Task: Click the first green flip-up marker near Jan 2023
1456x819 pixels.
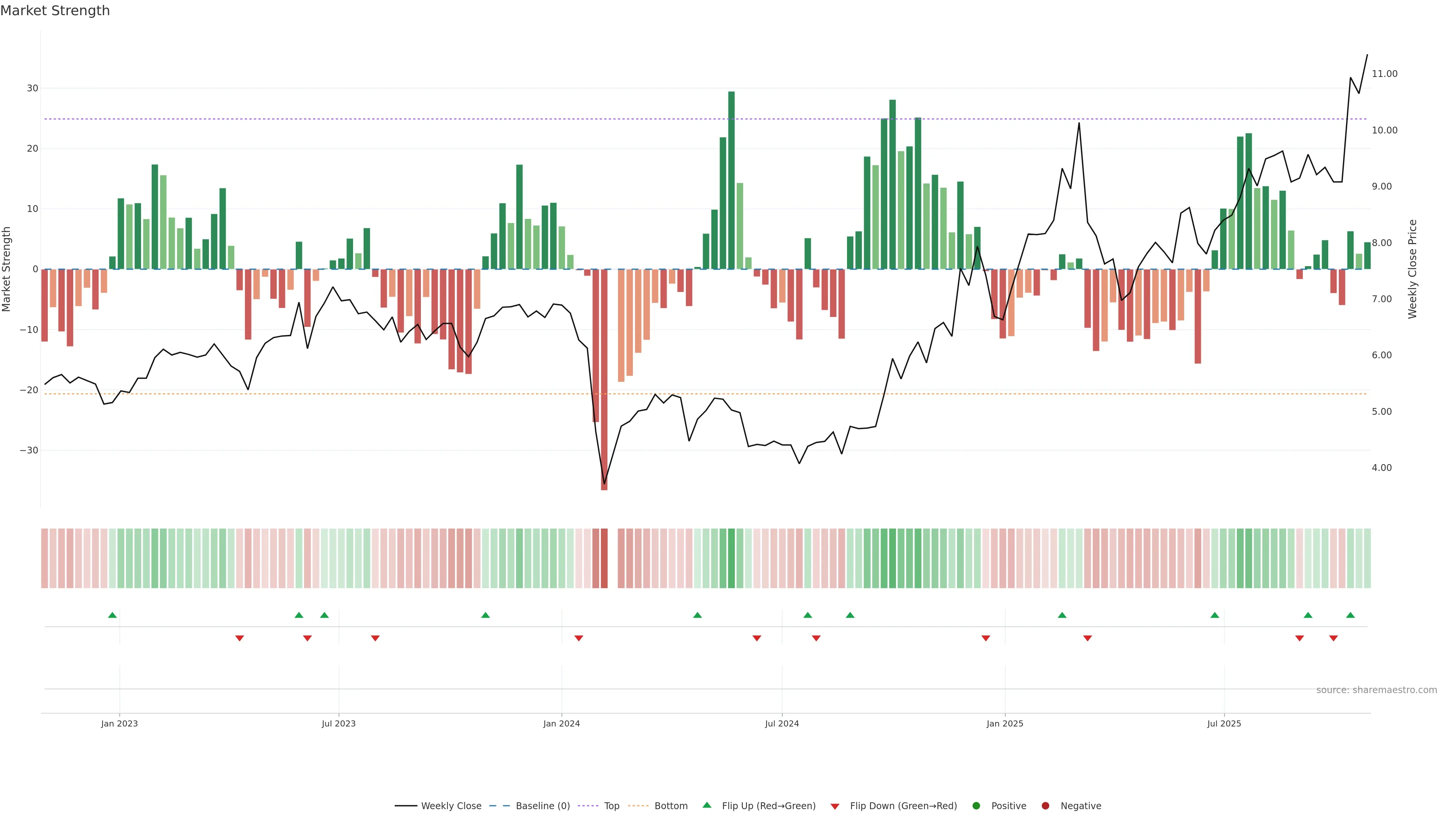Action: 113,615
